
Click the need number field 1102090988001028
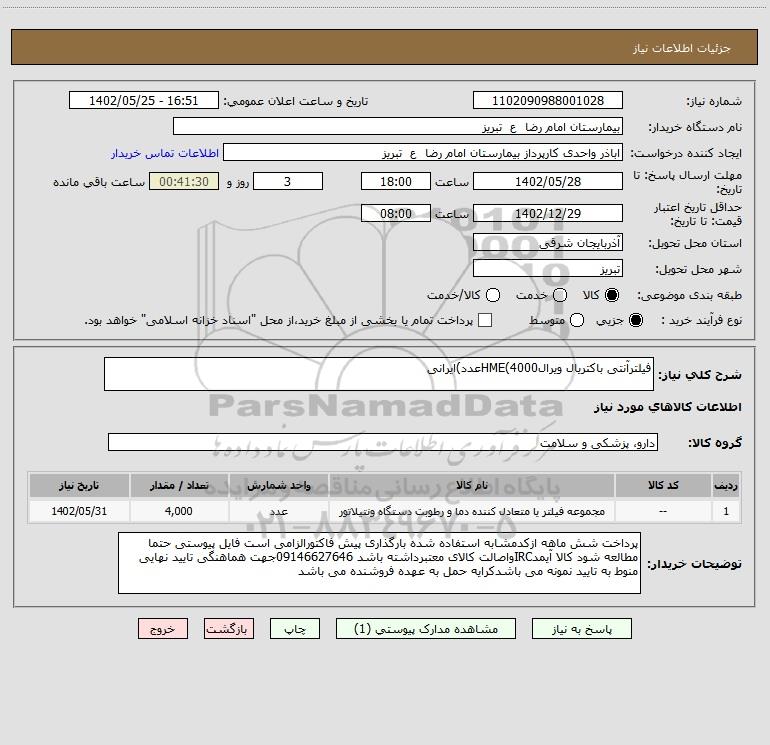(x=548, y=100)
